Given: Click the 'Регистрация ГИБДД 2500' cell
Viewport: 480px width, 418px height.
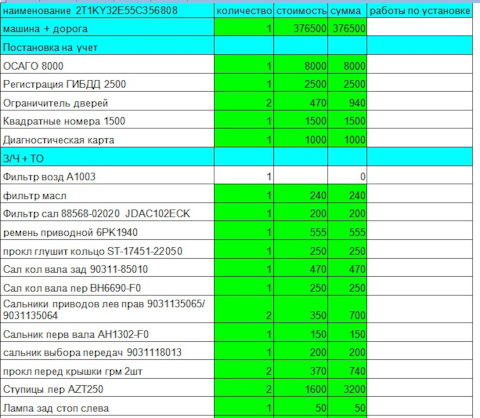Looking at the screenshot, I should [x=107, y=83].
